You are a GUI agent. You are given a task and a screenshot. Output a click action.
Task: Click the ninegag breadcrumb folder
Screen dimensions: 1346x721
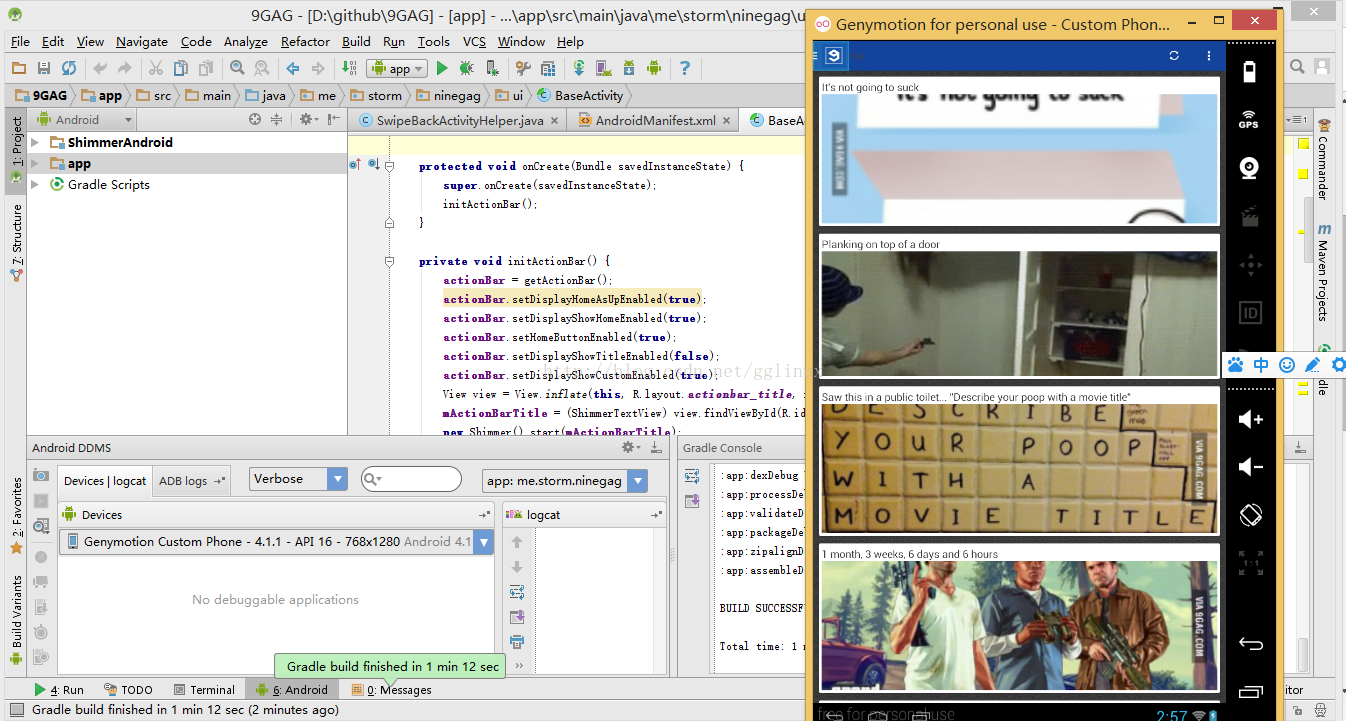click(447, 96)
